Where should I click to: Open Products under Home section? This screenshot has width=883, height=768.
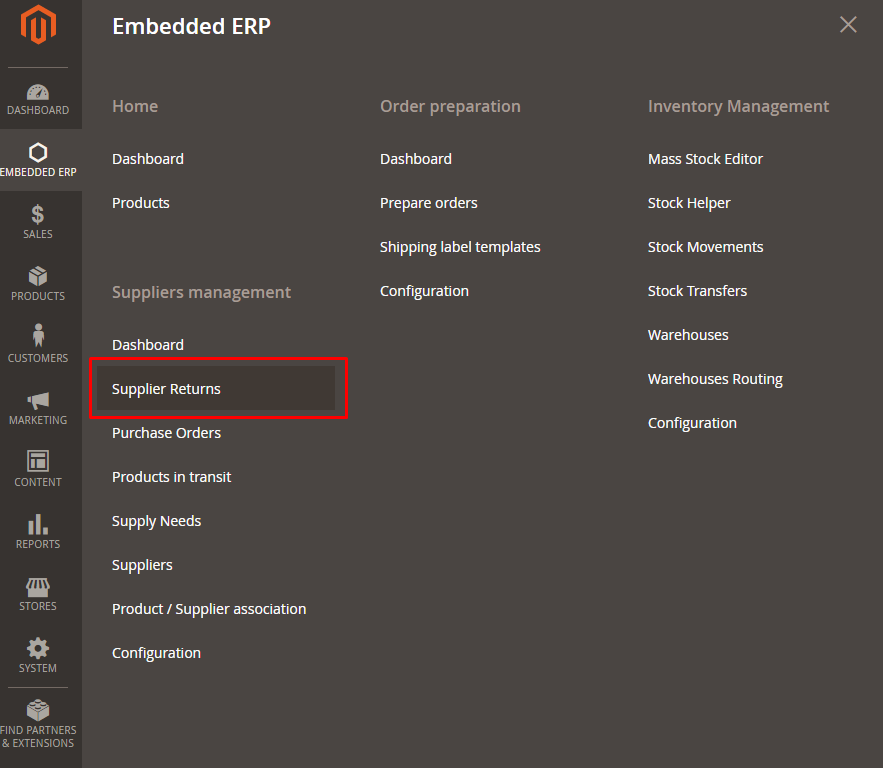pos(141,203)
